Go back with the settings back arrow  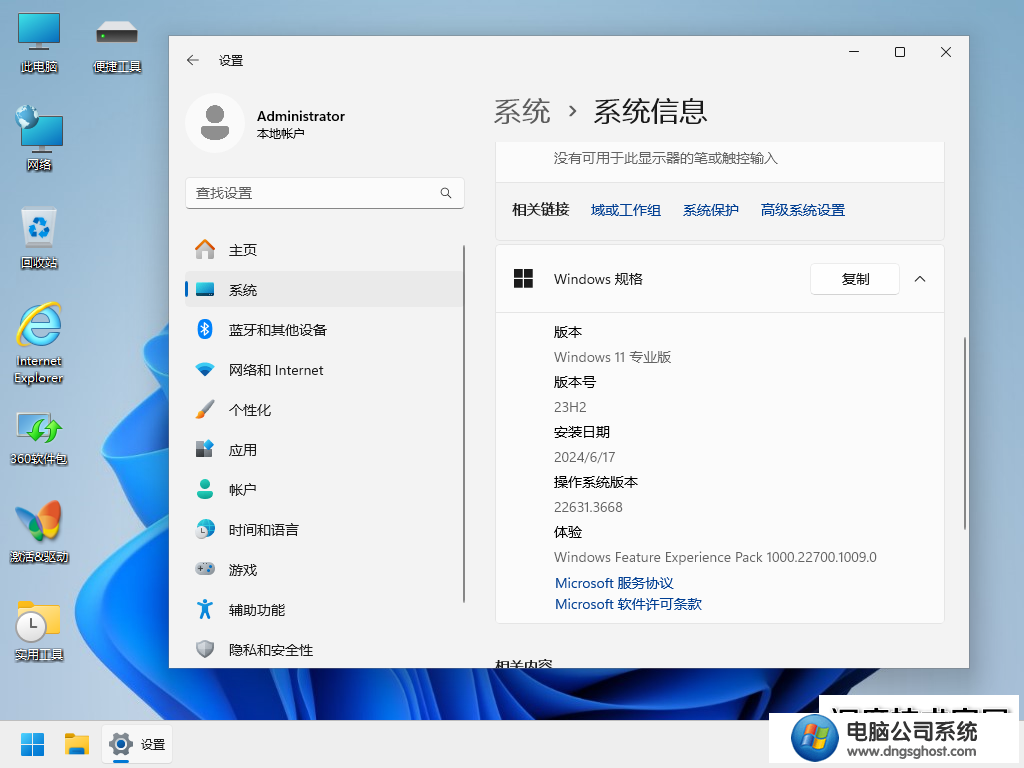coord(193,60)
